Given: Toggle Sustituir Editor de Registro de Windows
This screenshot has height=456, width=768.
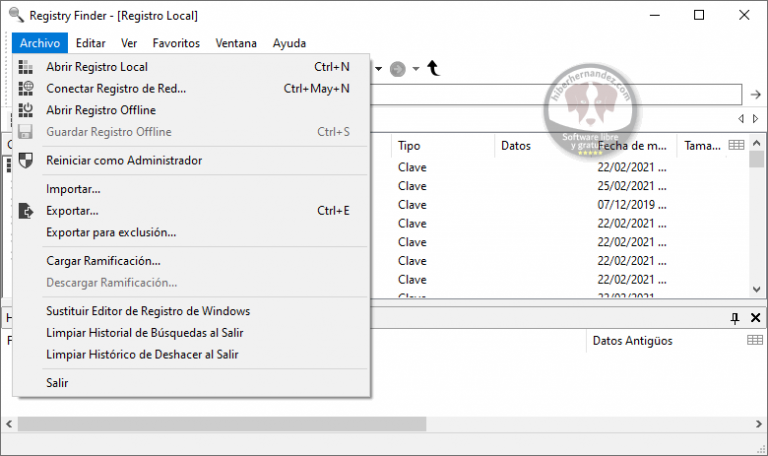Looking at the screenshot, I should [148, 311].
